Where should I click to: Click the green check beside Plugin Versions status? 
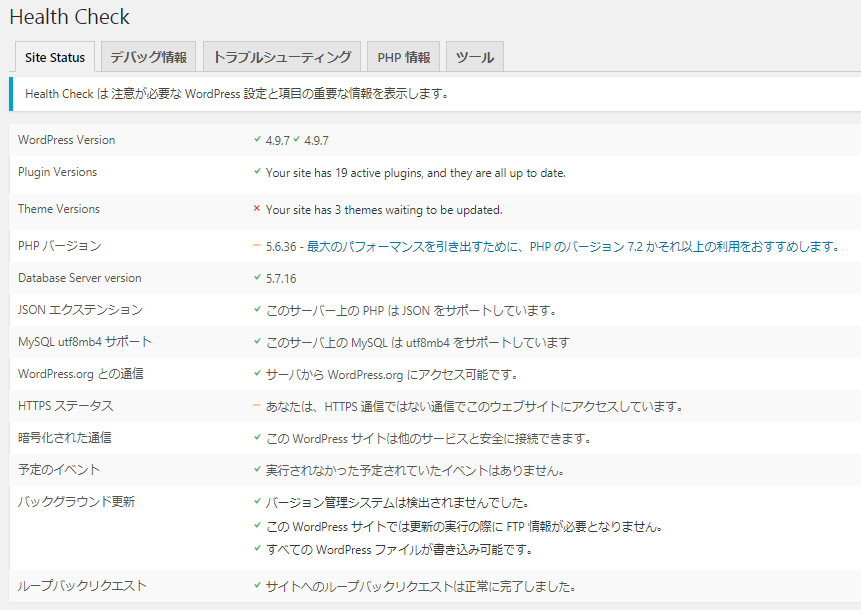(257, 171)
